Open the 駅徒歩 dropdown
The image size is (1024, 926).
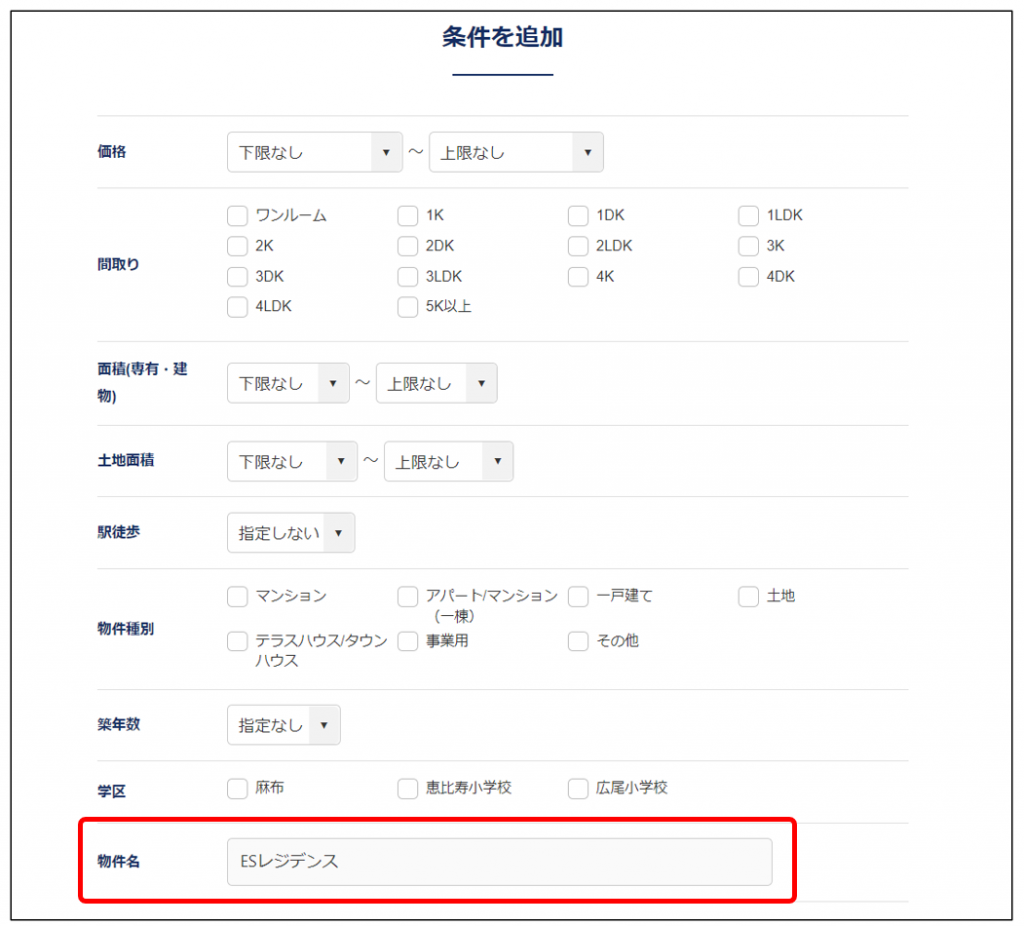coord(290,534)
